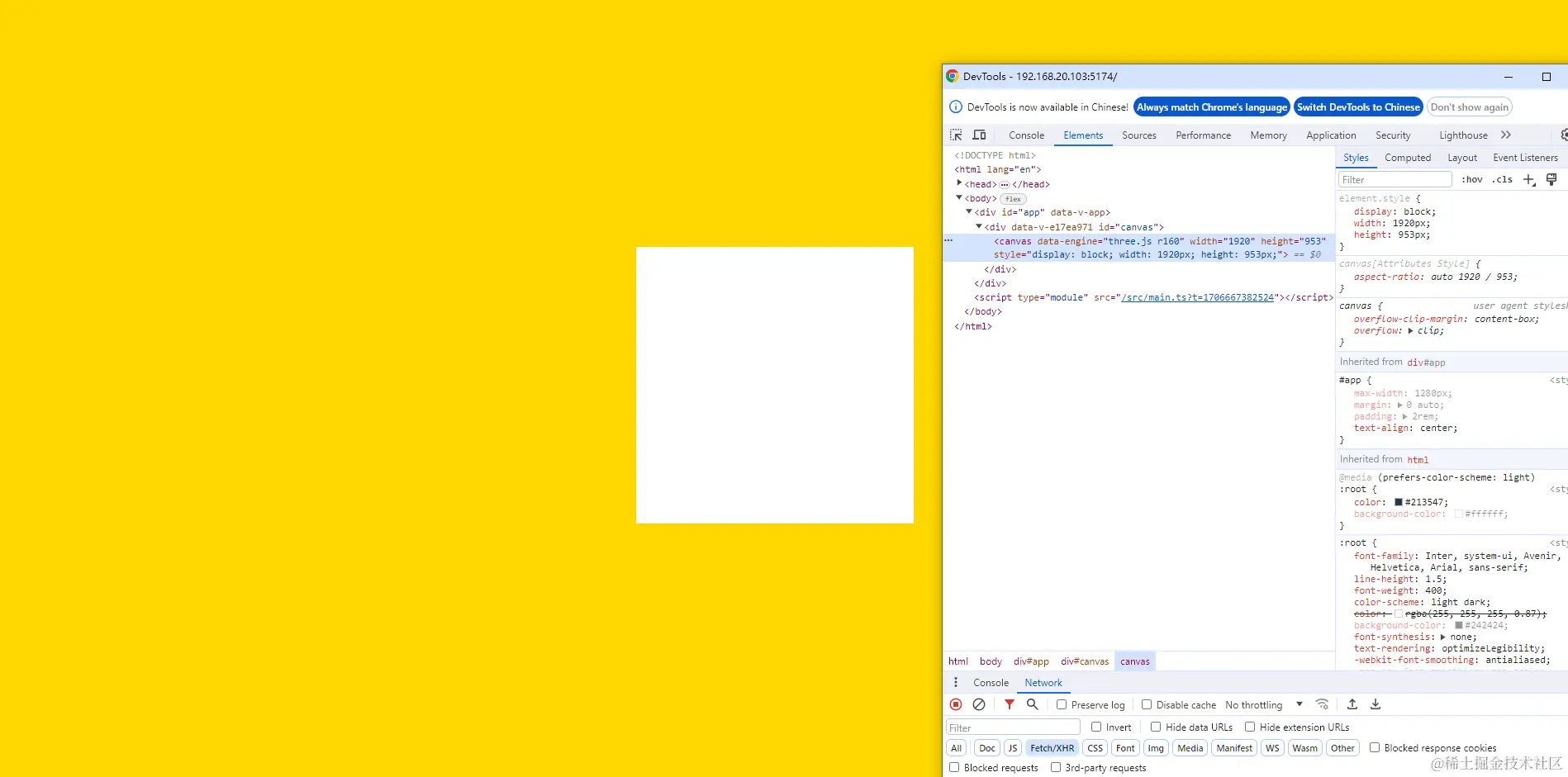
Task: Click the import HAR file upload icon
Action: coord(1352,704)
